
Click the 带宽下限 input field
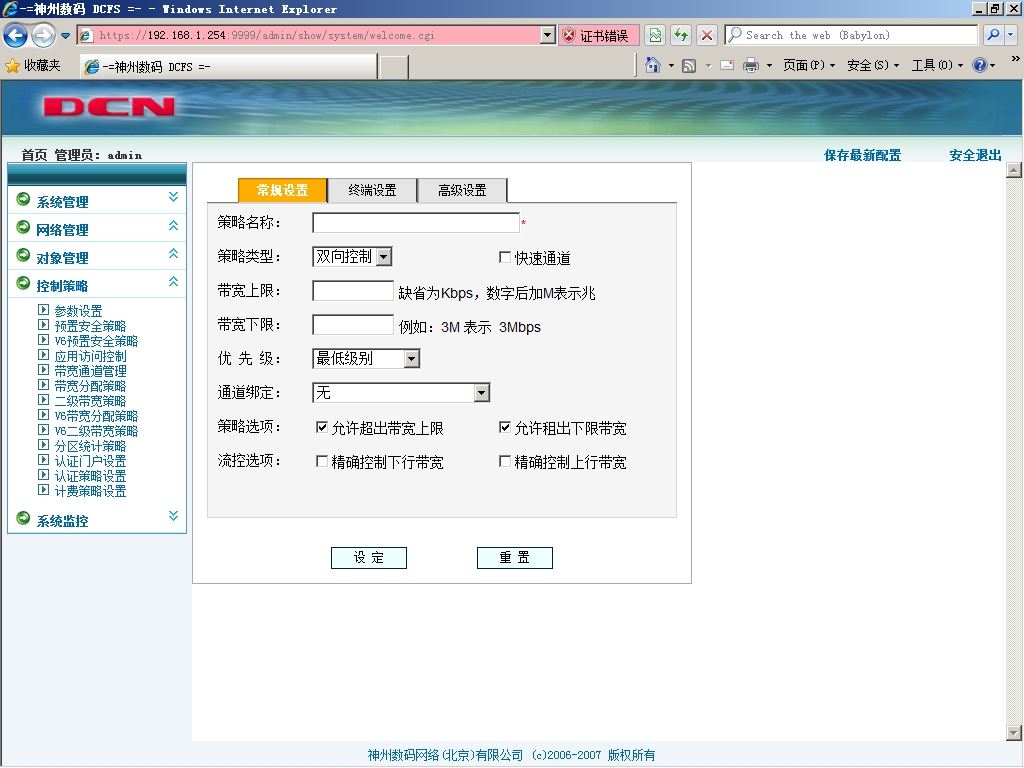point(353,325)
